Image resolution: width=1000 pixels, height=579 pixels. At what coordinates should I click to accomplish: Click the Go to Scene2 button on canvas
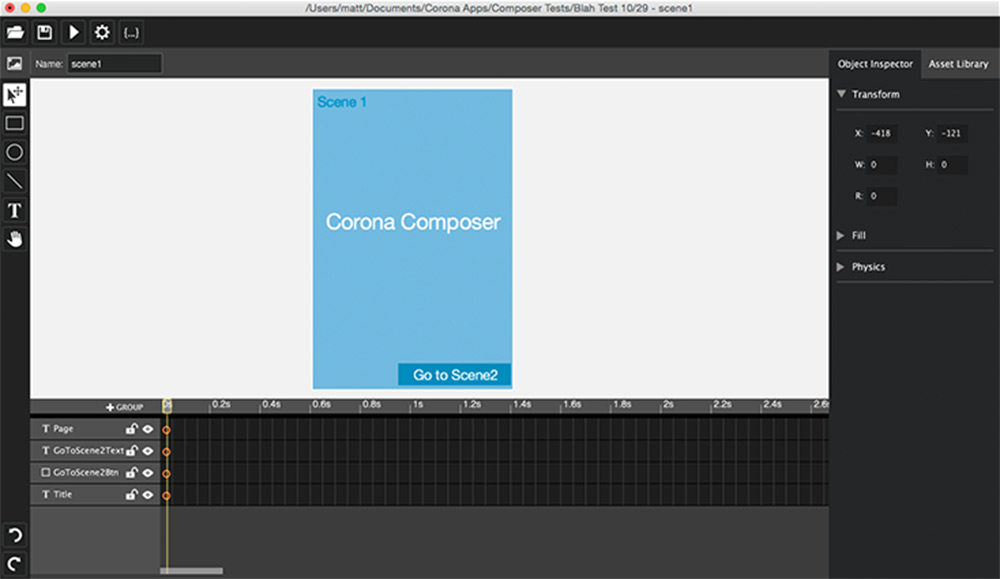pyautogui.click(x=455, y=375)
